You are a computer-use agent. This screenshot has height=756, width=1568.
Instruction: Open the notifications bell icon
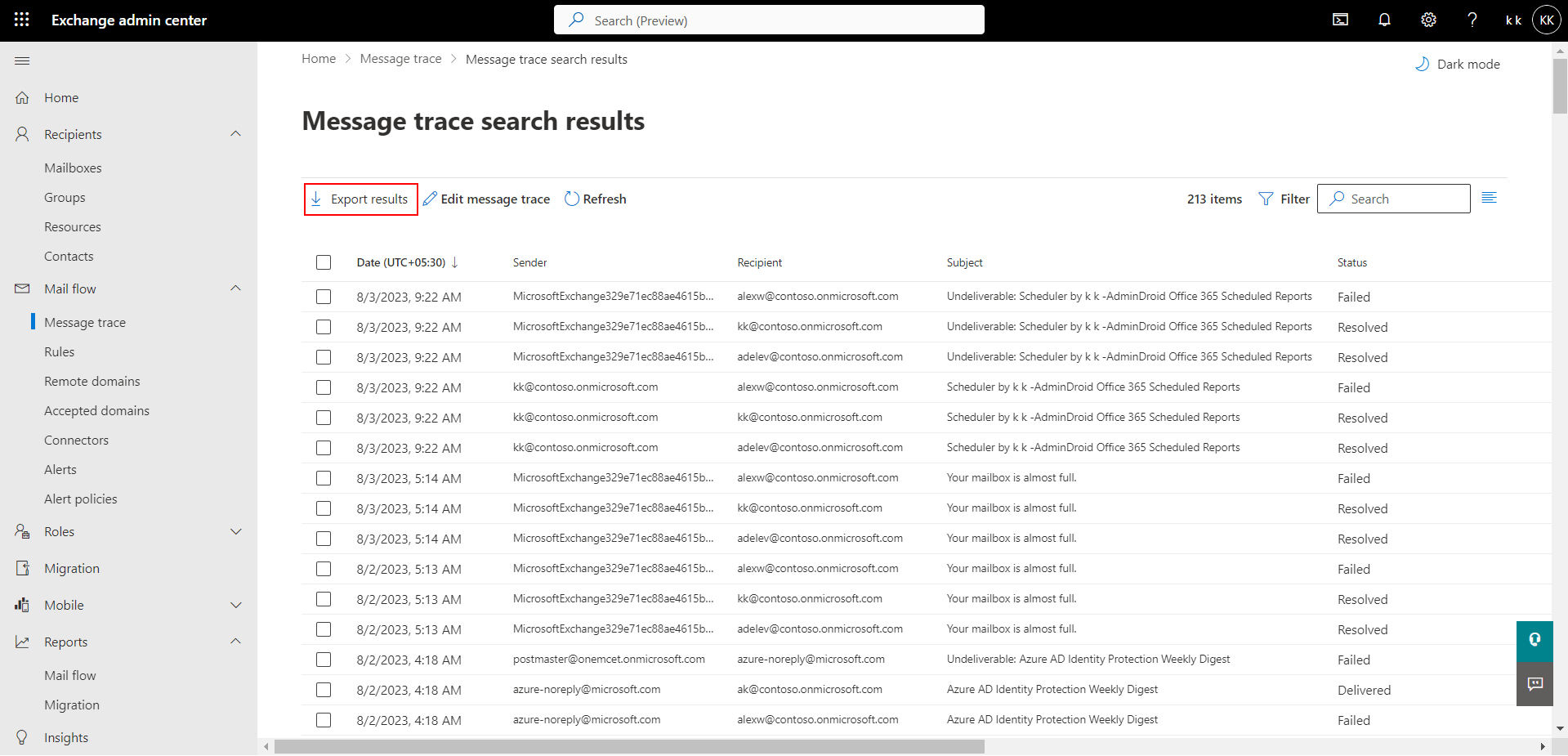[x=1384, y=19]
